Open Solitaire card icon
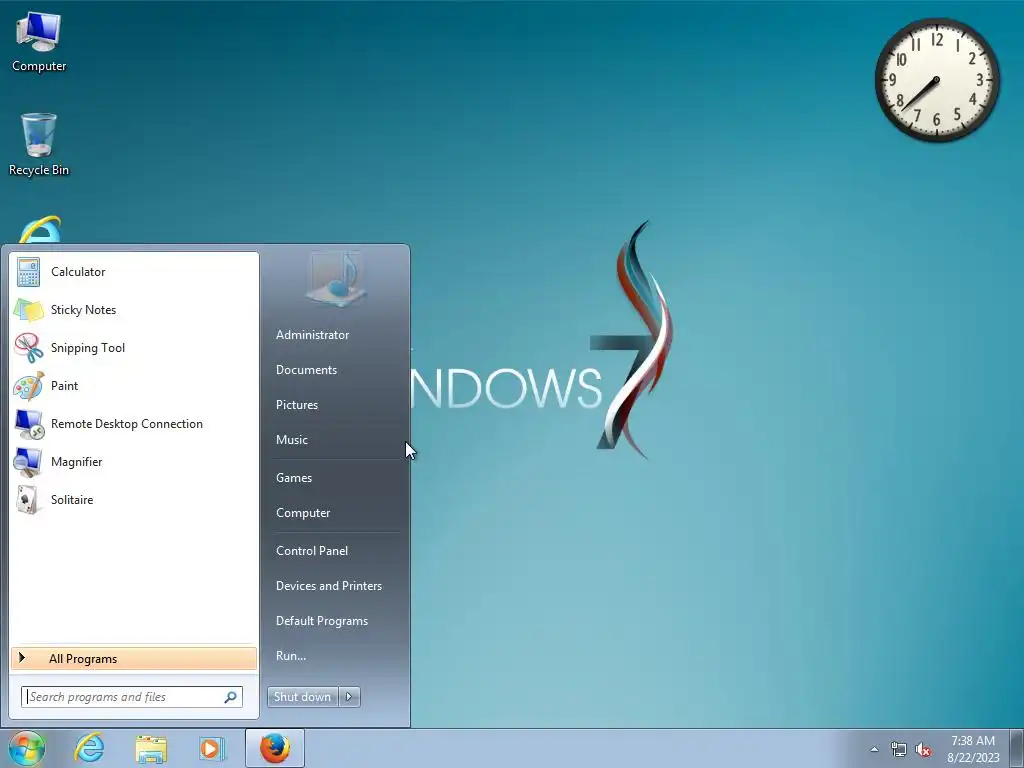The image size is (1024, 768). pos(28,500)
